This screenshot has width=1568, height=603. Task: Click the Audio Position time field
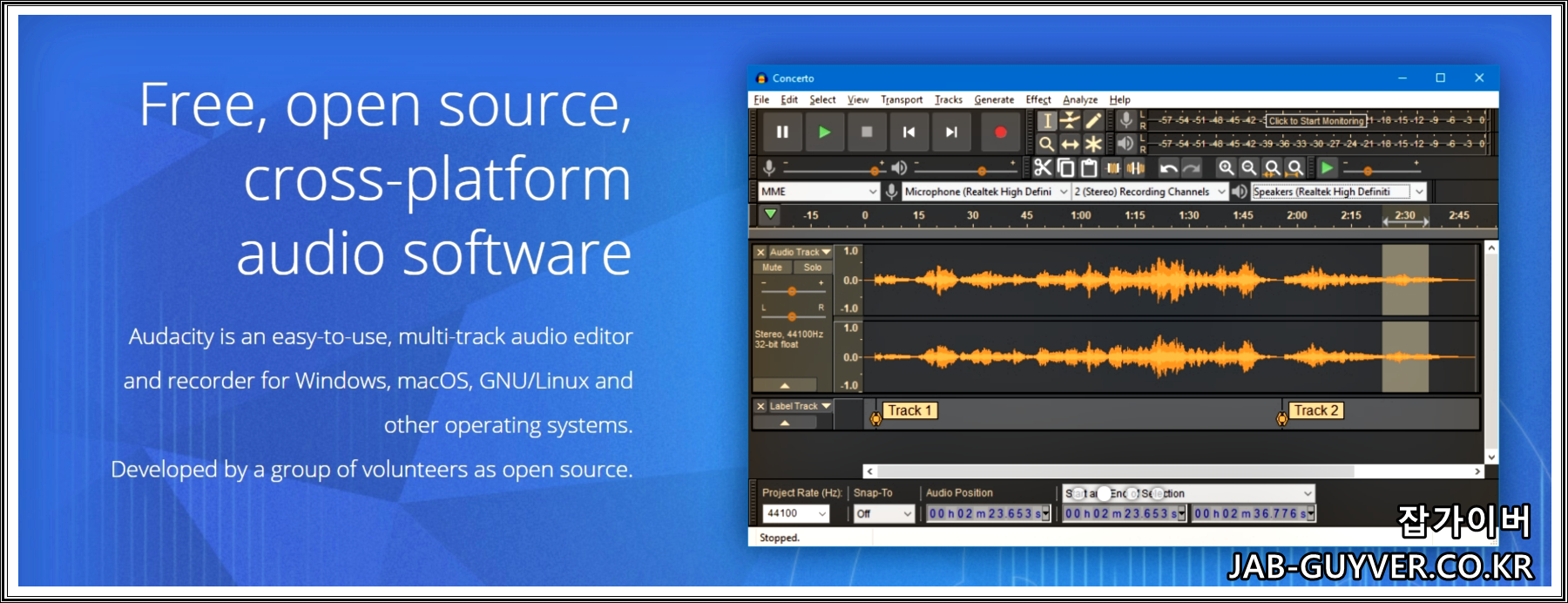(x=988, y=514)
